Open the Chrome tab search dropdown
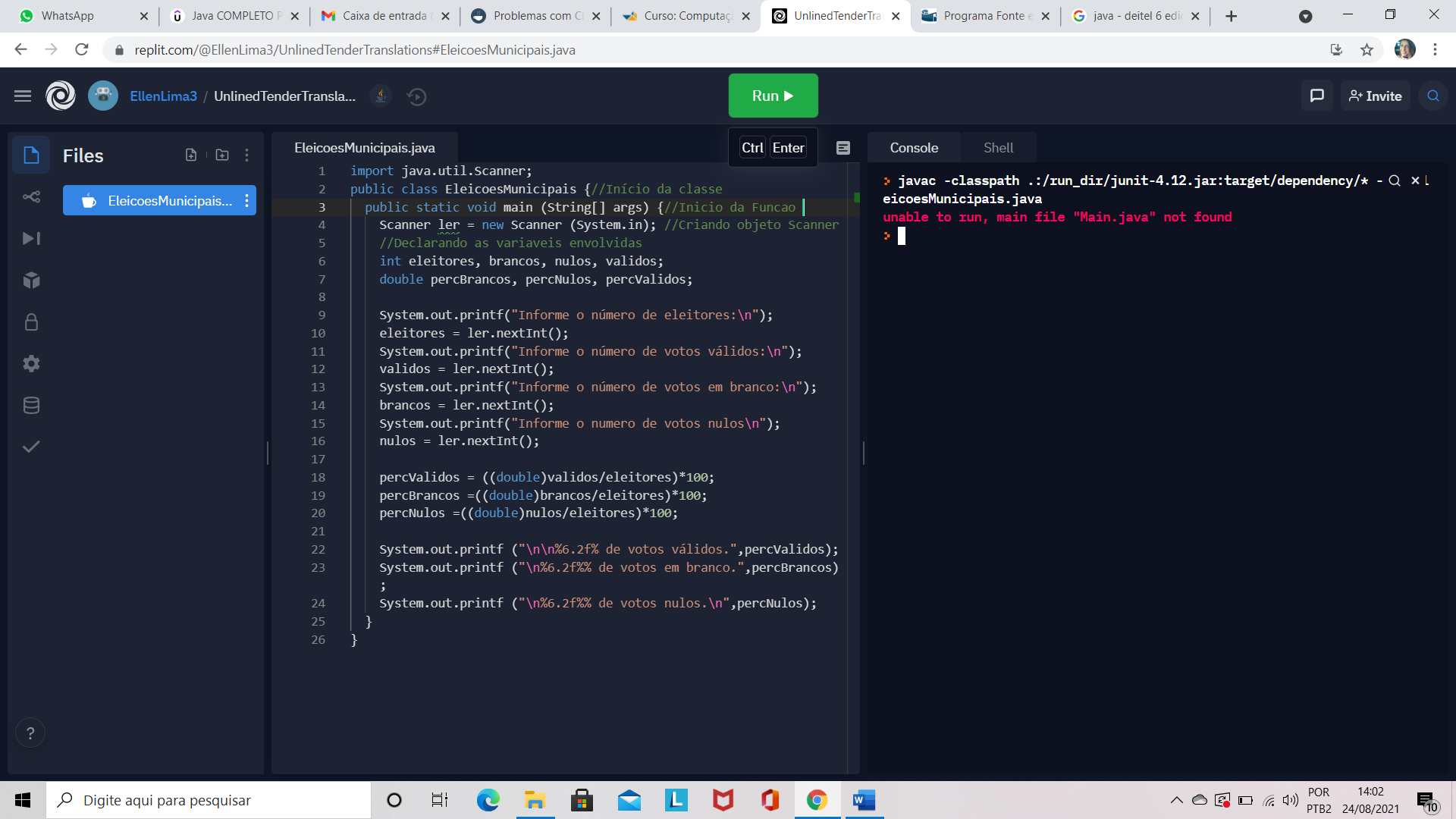 click(1305, 16)
